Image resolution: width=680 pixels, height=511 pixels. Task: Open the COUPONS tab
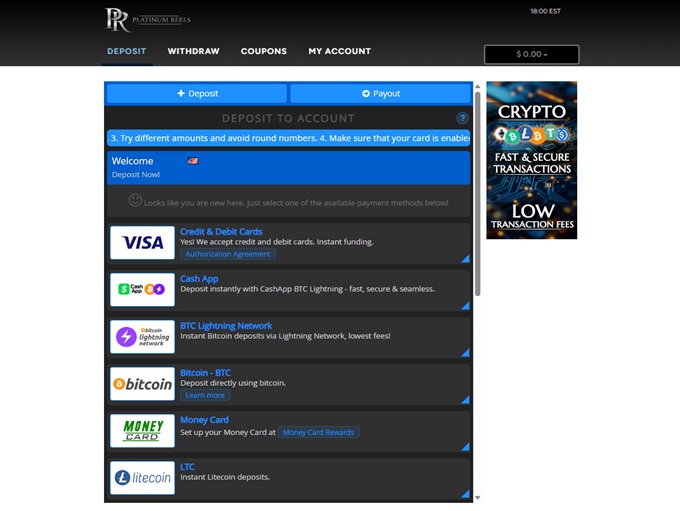coord(264,51)
